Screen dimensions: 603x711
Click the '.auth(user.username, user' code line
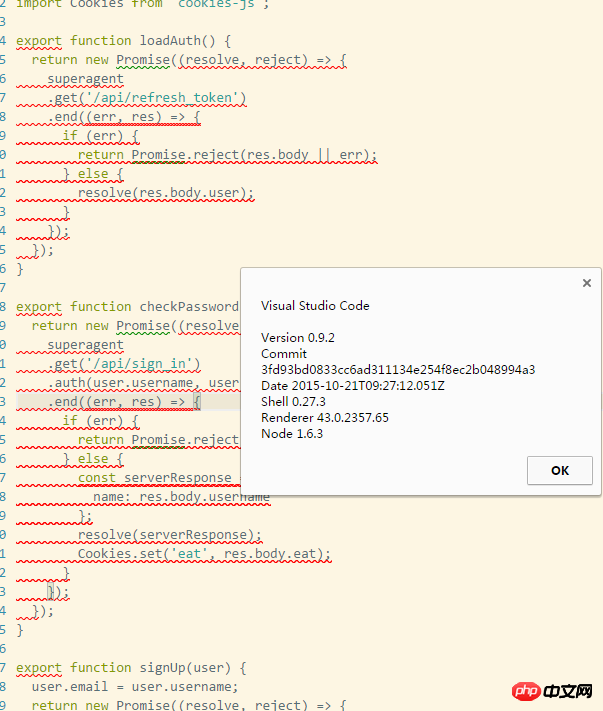(x=143, y=383)
